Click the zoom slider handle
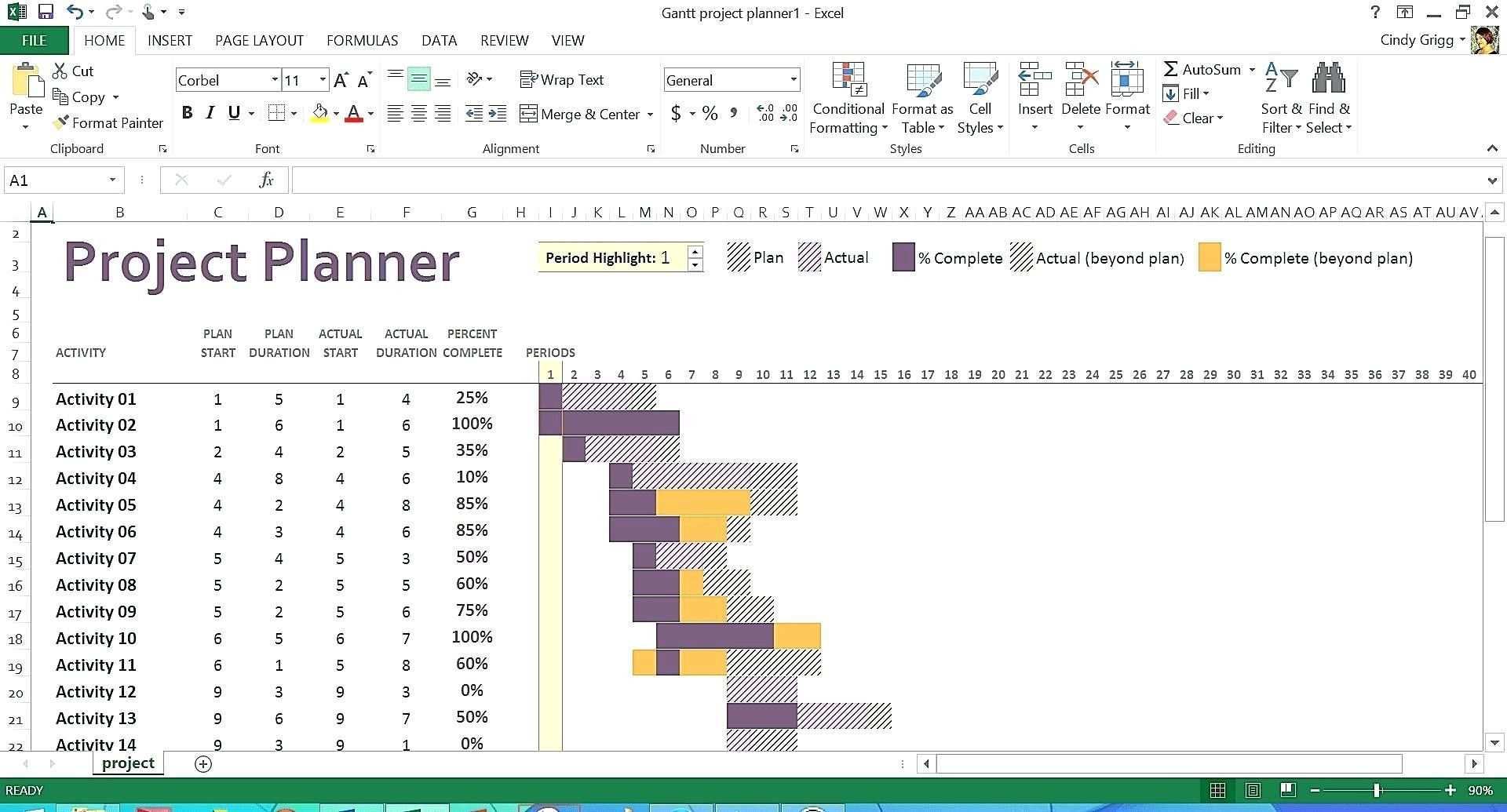This screenshot has height=812, width=1507. click(x=1377, y=790)
